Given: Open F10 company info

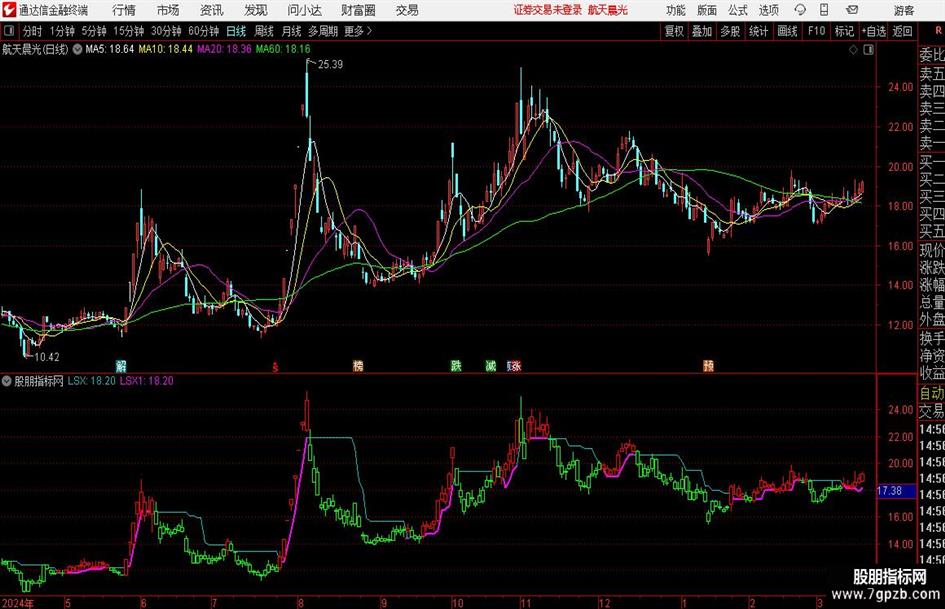Looking at the screenshot, I should 816,31.
